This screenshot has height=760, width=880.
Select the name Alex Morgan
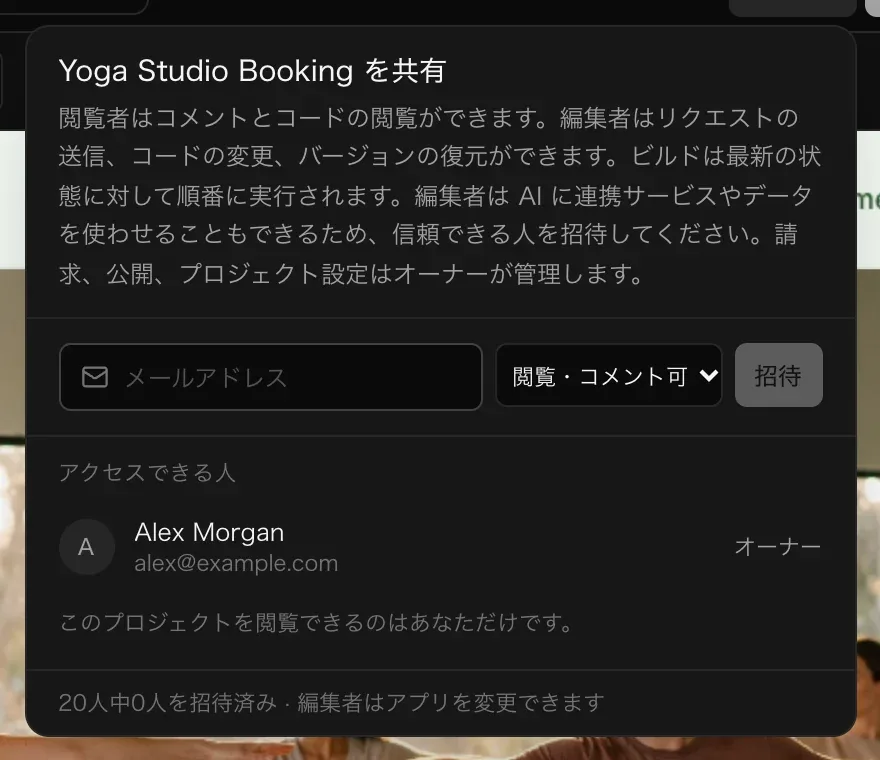point(209,532)
